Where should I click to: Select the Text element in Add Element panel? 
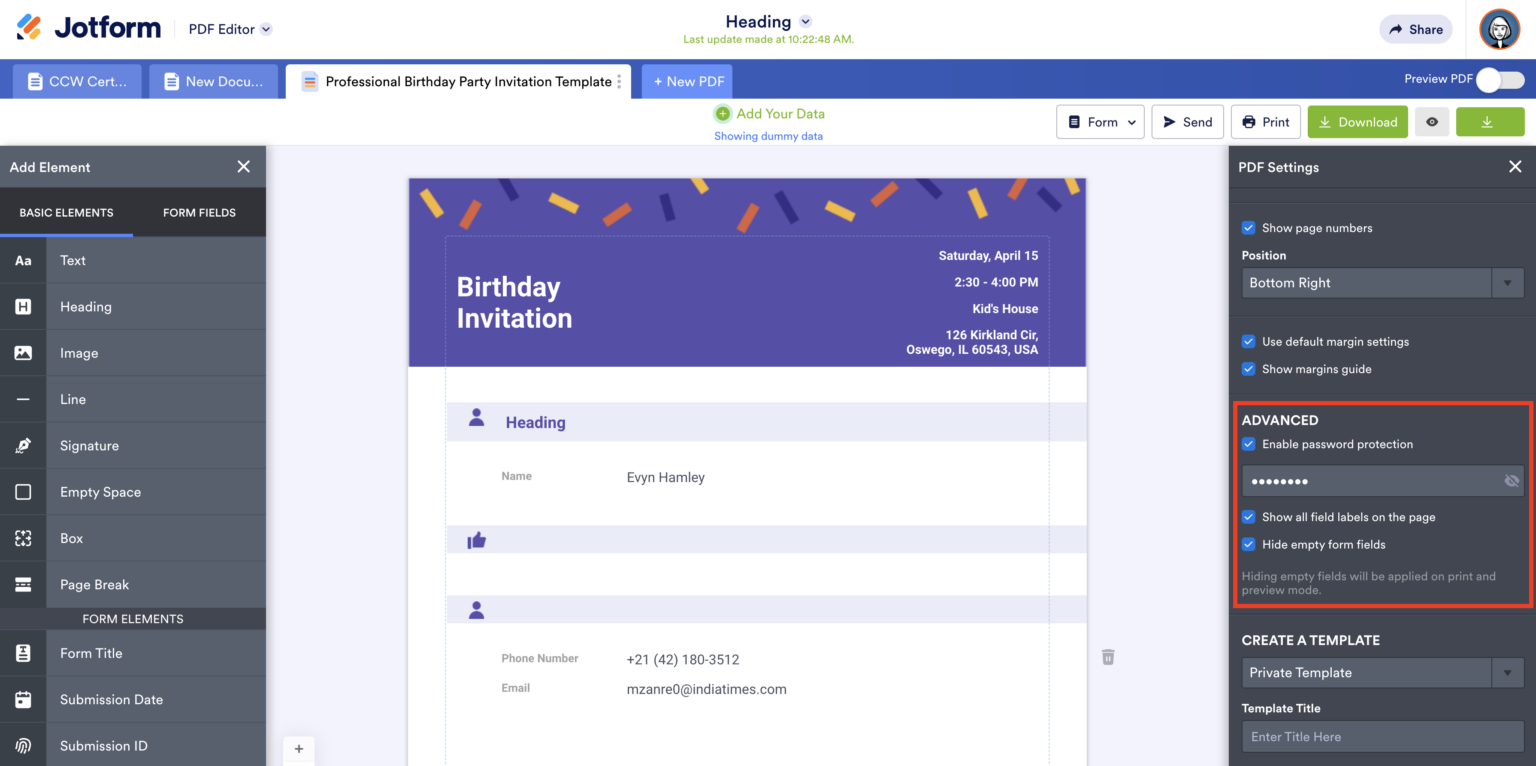(x=72, y=260)
